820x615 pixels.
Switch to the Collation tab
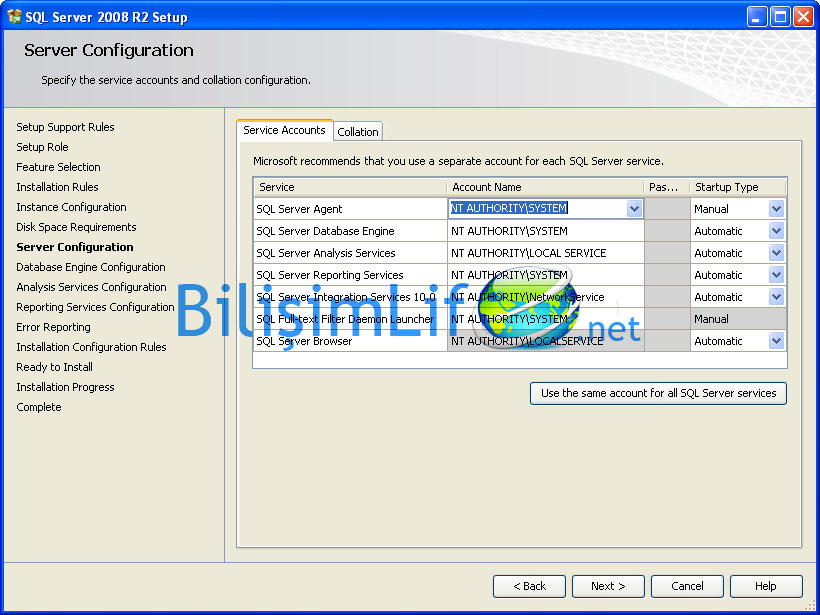click(358, 132)
